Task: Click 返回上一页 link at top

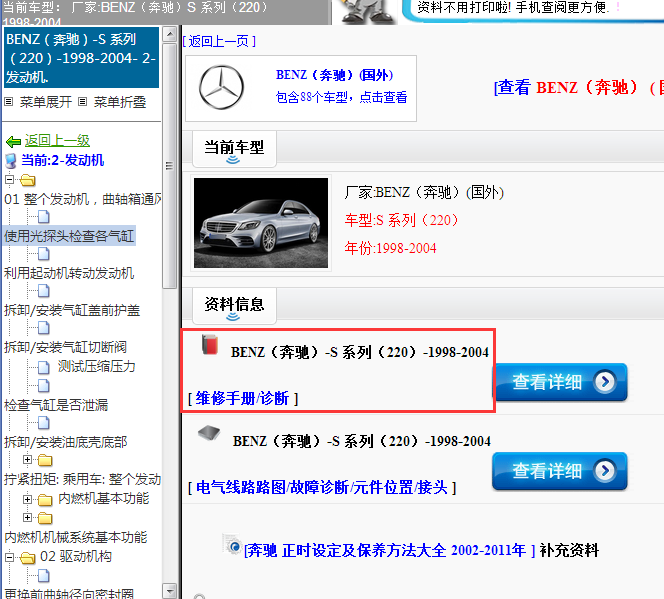Action: [x=219, y=41]
